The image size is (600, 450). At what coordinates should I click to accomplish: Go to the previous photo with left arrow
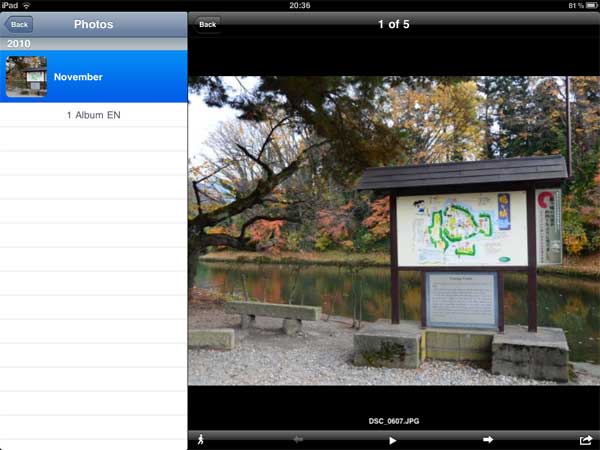297,439
